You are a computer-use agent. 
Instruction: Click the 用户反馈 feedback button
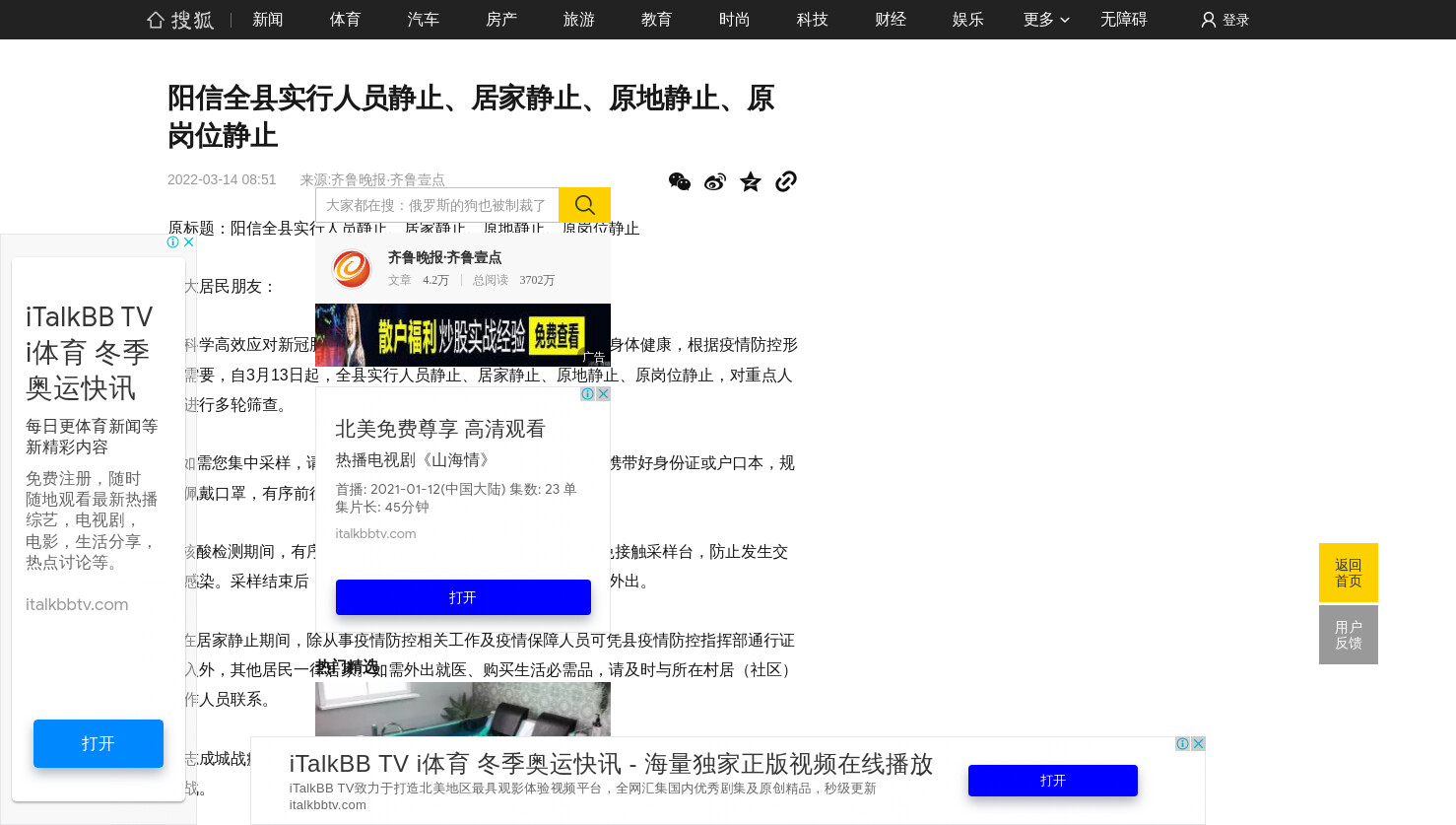coord(1349,635)
